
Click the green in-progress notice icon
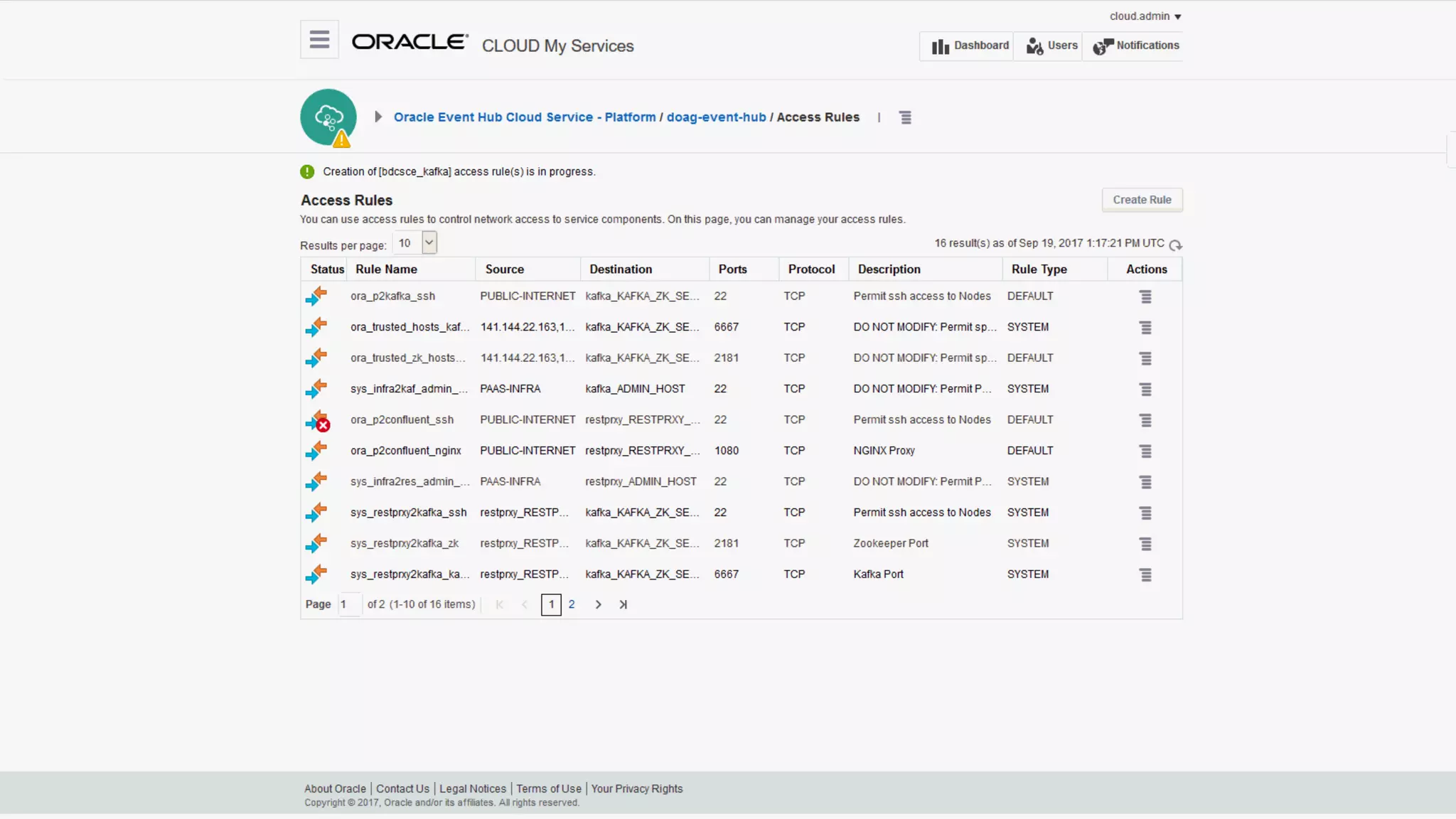tap(307, 171)
